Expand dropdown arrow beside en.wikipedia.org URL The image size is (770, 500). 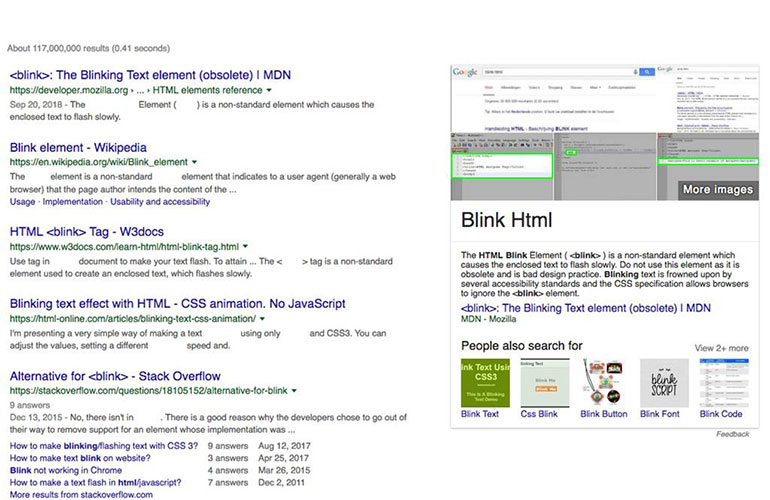(x=194, y=162)
